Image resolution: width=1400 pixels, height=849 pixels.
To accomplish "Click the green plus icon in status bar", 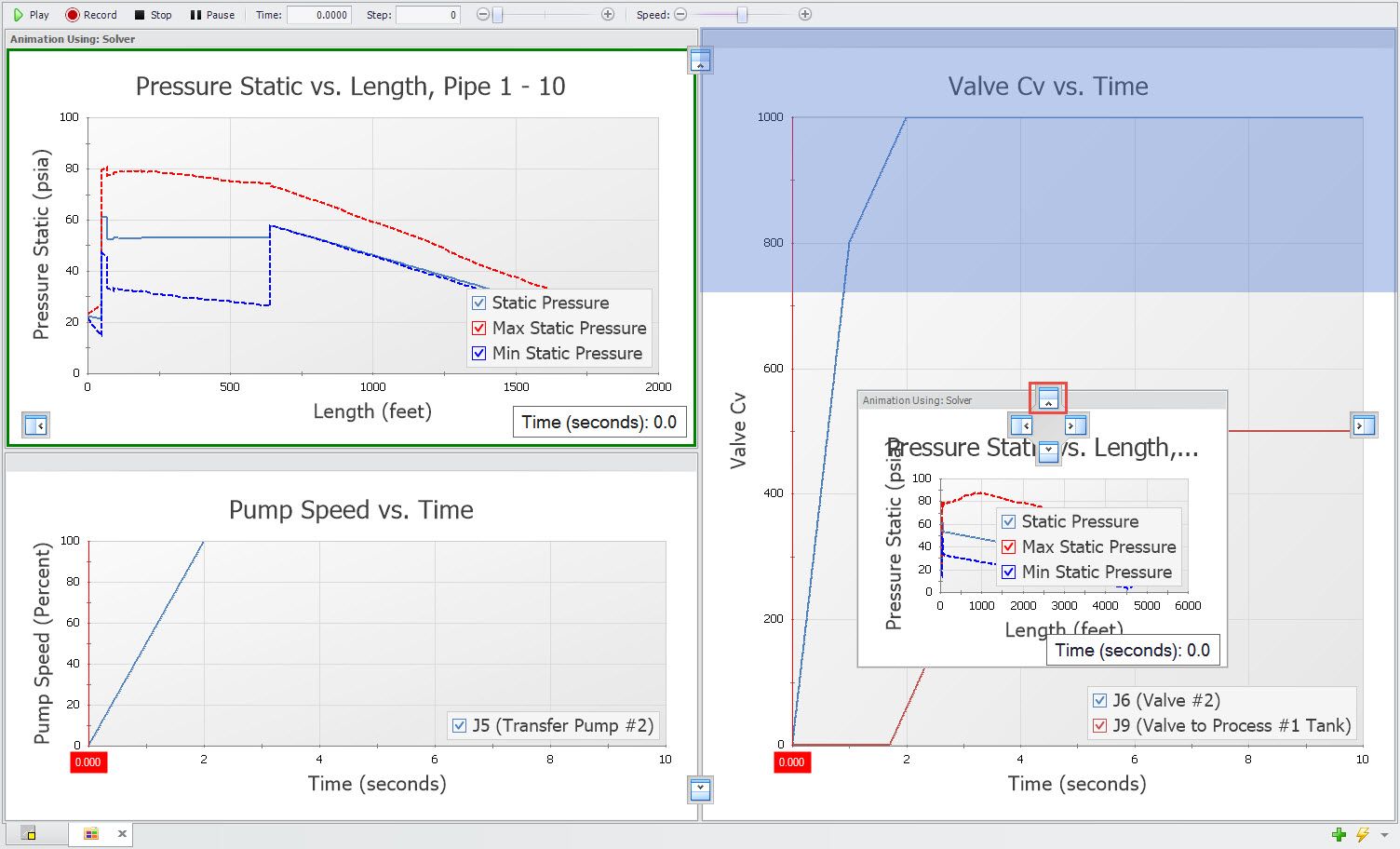I will [x=1339, y=834].
